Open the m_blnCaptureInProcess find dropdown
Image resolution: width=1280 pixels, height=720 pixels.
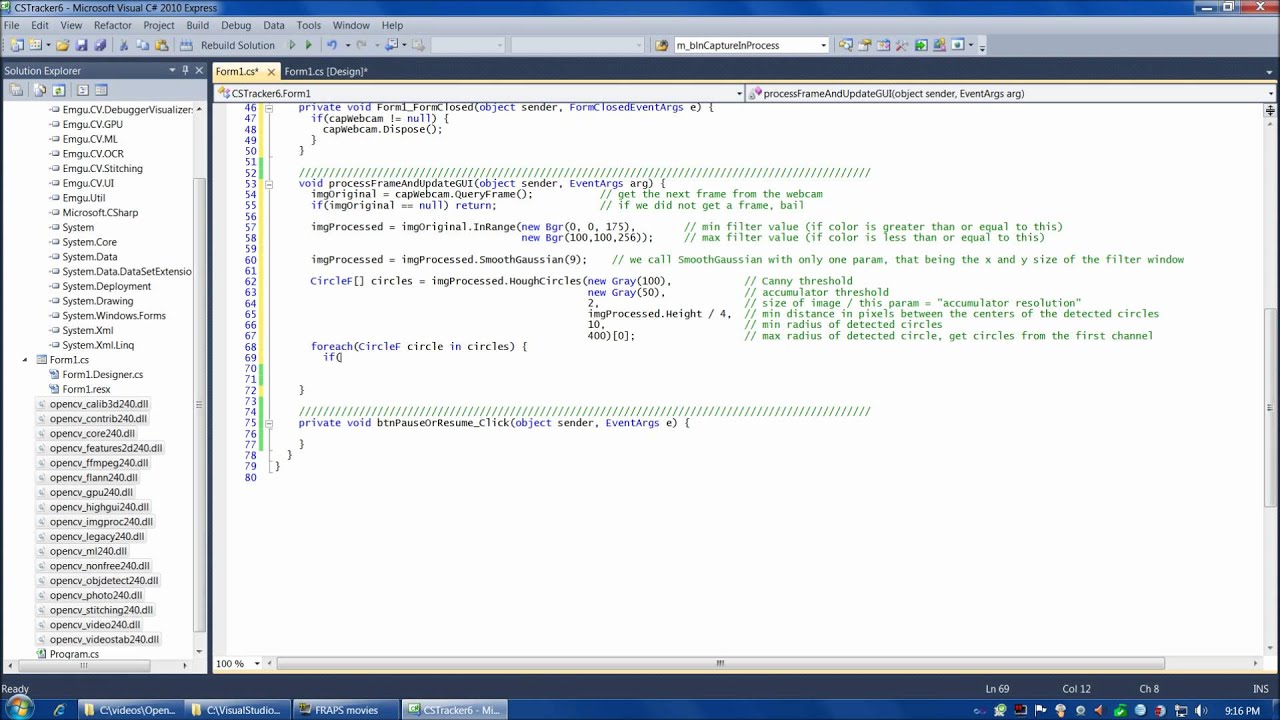tap(823, 45)
